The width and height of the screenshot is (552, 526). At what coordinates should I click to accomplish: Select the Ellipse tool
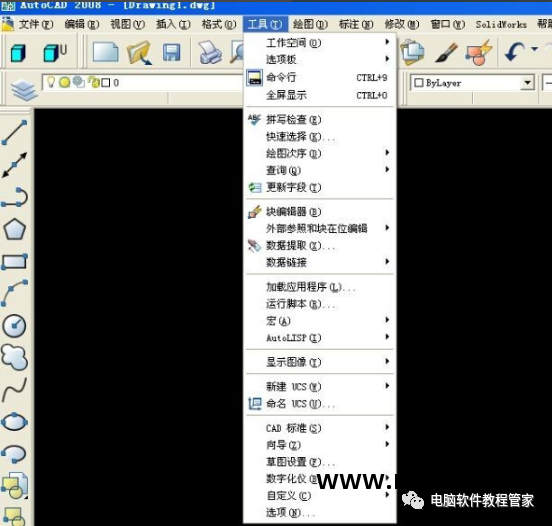click(14, 422)
